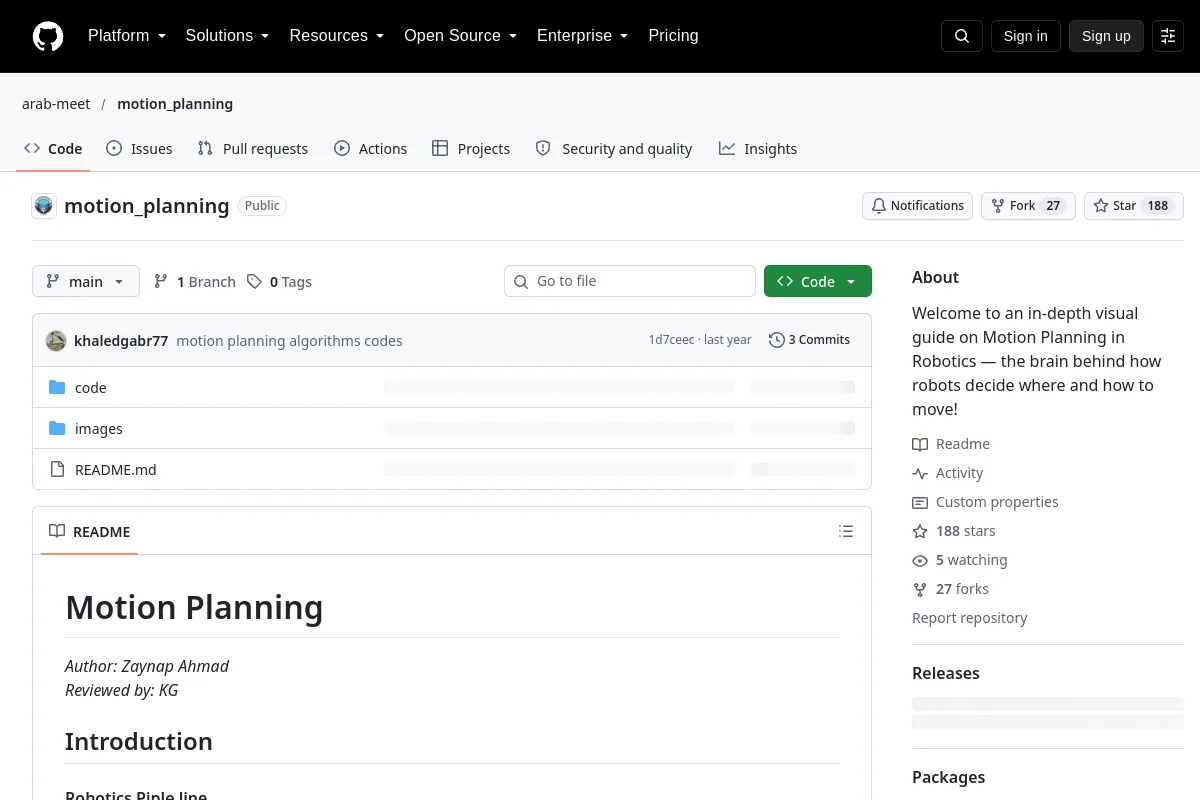The width and height of the screenshot is (1200, 800).
Task: Expand the Platform menu
Action: (127, 36)
